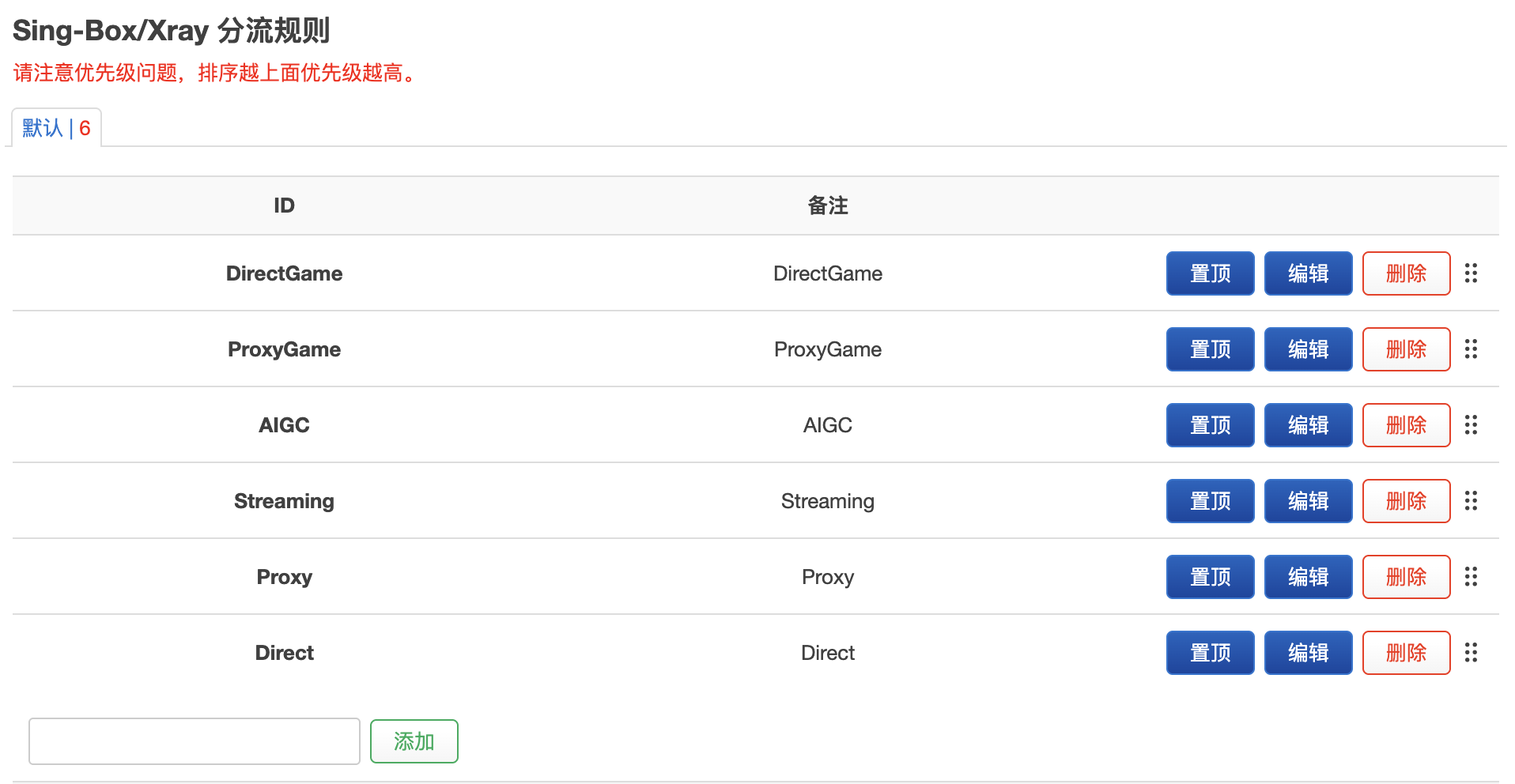This screenshot has width=1515, height=784.
Task: Select the bold Direct ID cell
Action: point(284,653)
